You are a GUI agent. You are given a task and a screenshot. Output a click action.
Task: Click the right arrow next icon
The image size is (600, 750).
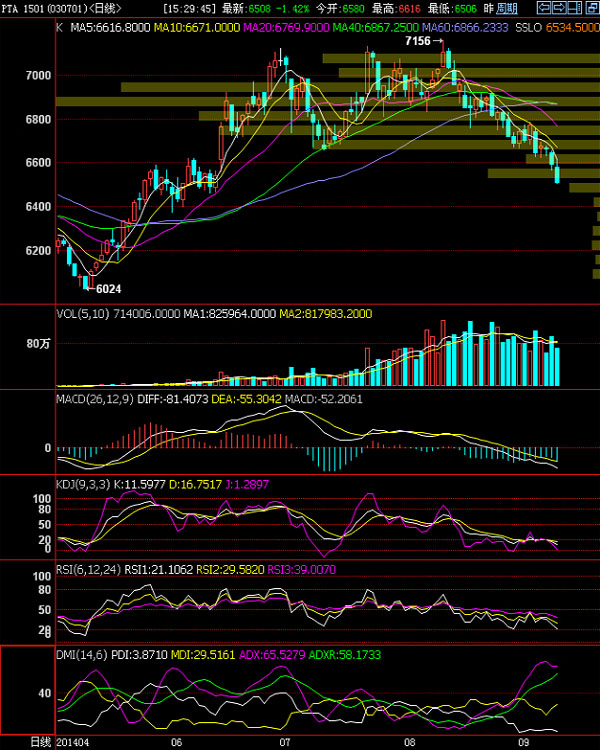point(559,8)
